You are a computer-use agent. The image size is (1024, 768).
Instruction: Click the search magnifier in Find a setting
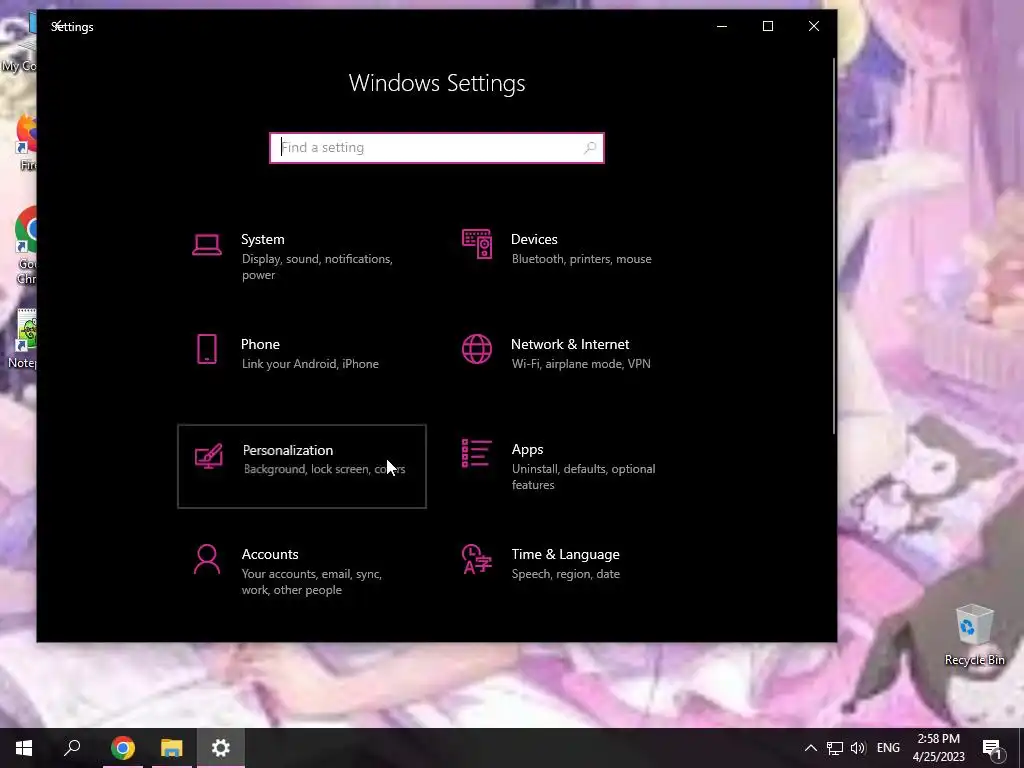(x=590, y=148)
